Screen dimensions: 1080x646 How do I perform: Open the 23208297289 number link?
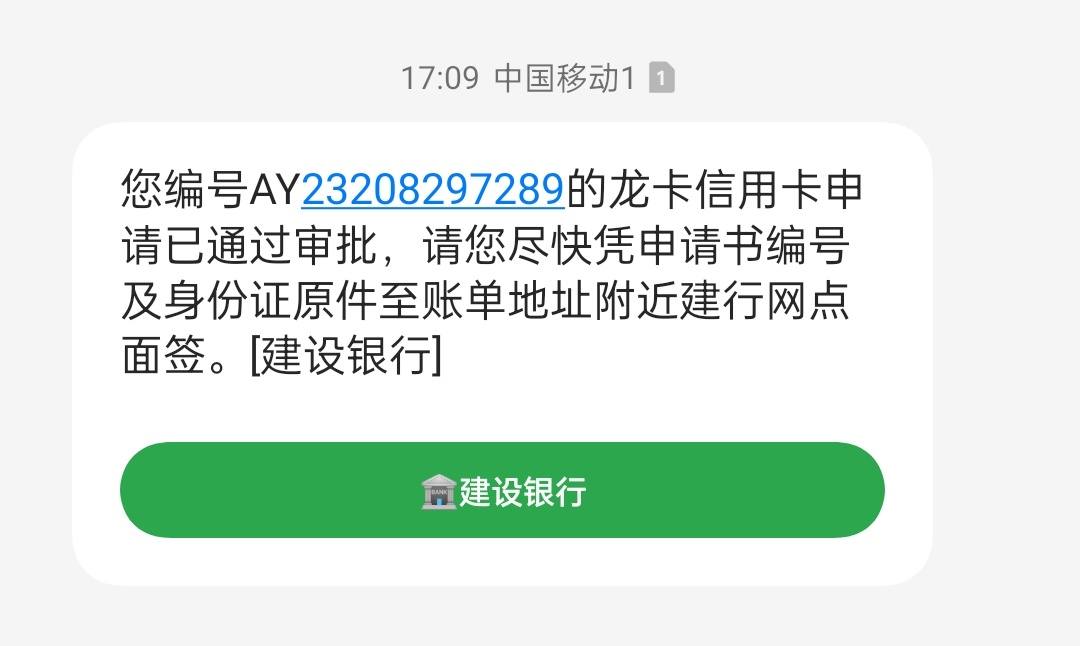coord(433,189)
